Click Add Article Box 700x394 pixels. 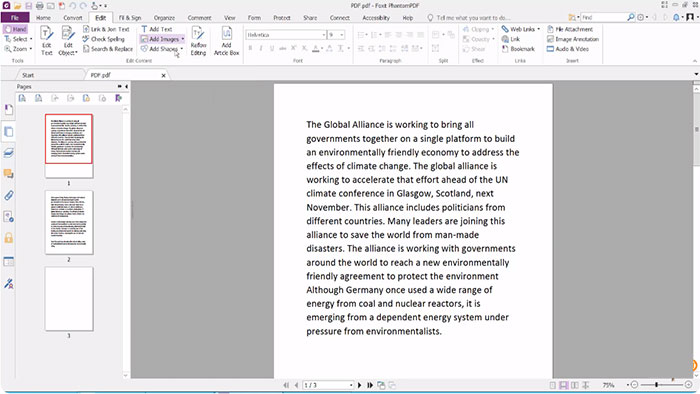[226, 41]
